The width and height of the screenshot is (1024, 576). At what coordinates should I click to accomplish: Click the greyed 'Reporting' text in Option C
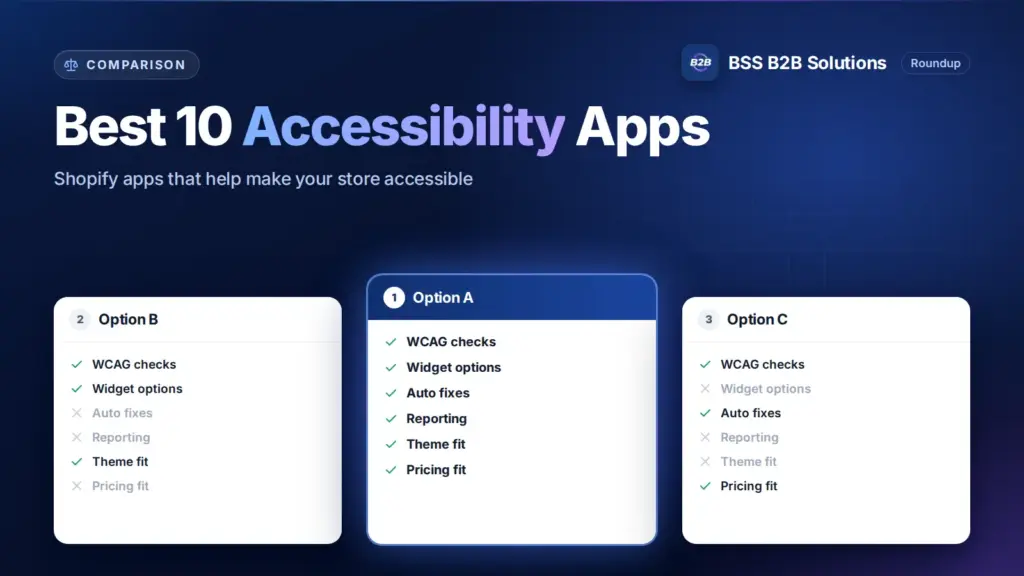[749, 438]
